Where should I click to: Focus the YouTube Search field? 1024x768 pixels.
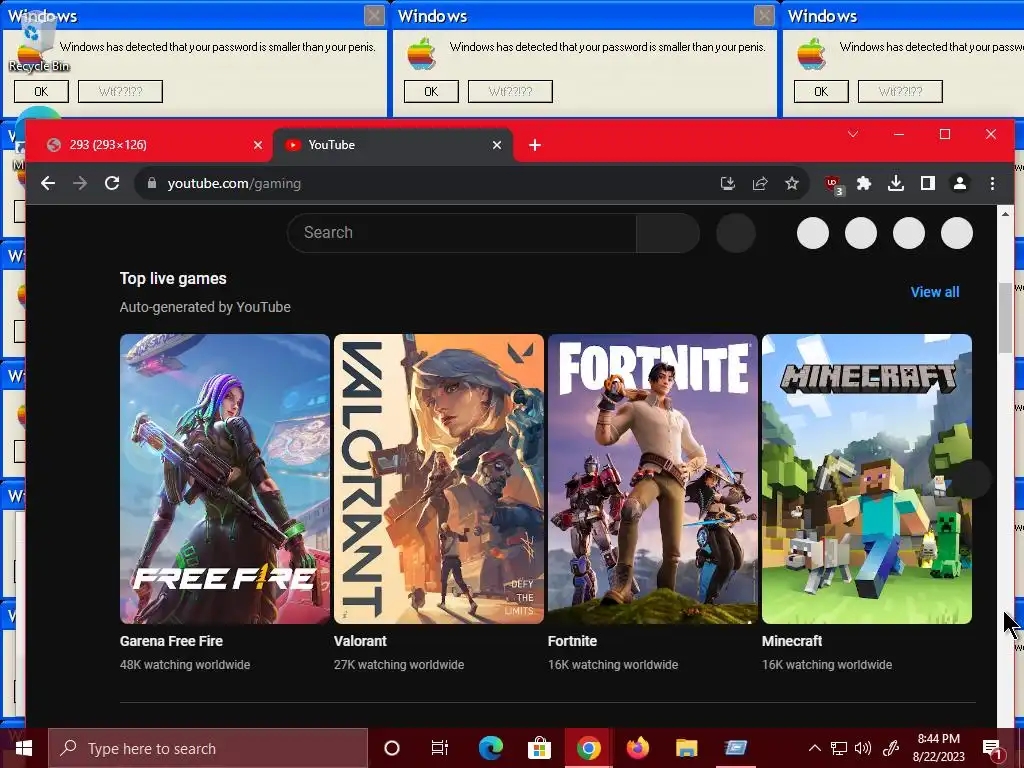tap(462, 232)
